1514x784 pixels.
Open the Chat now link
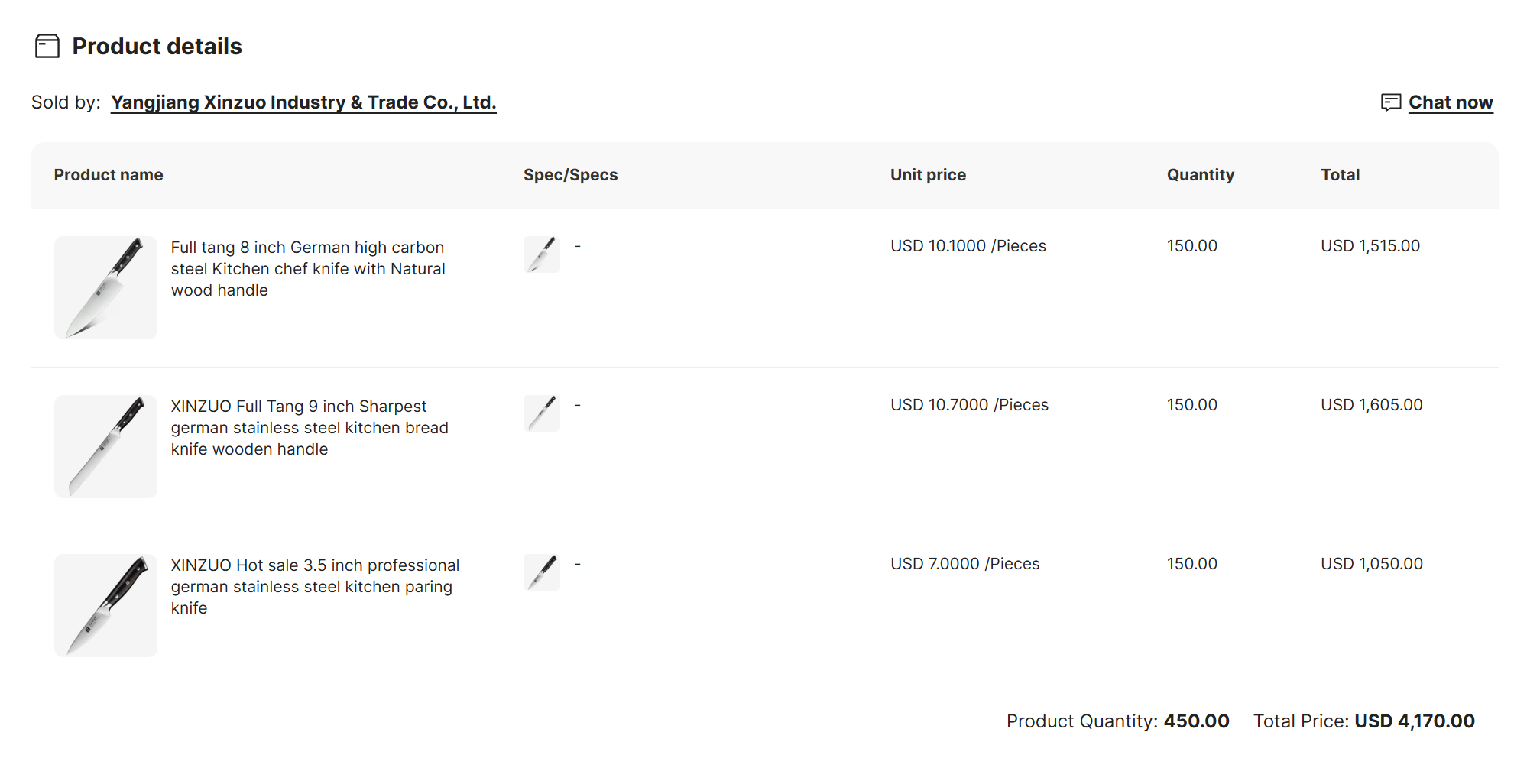coord(1450,102)
